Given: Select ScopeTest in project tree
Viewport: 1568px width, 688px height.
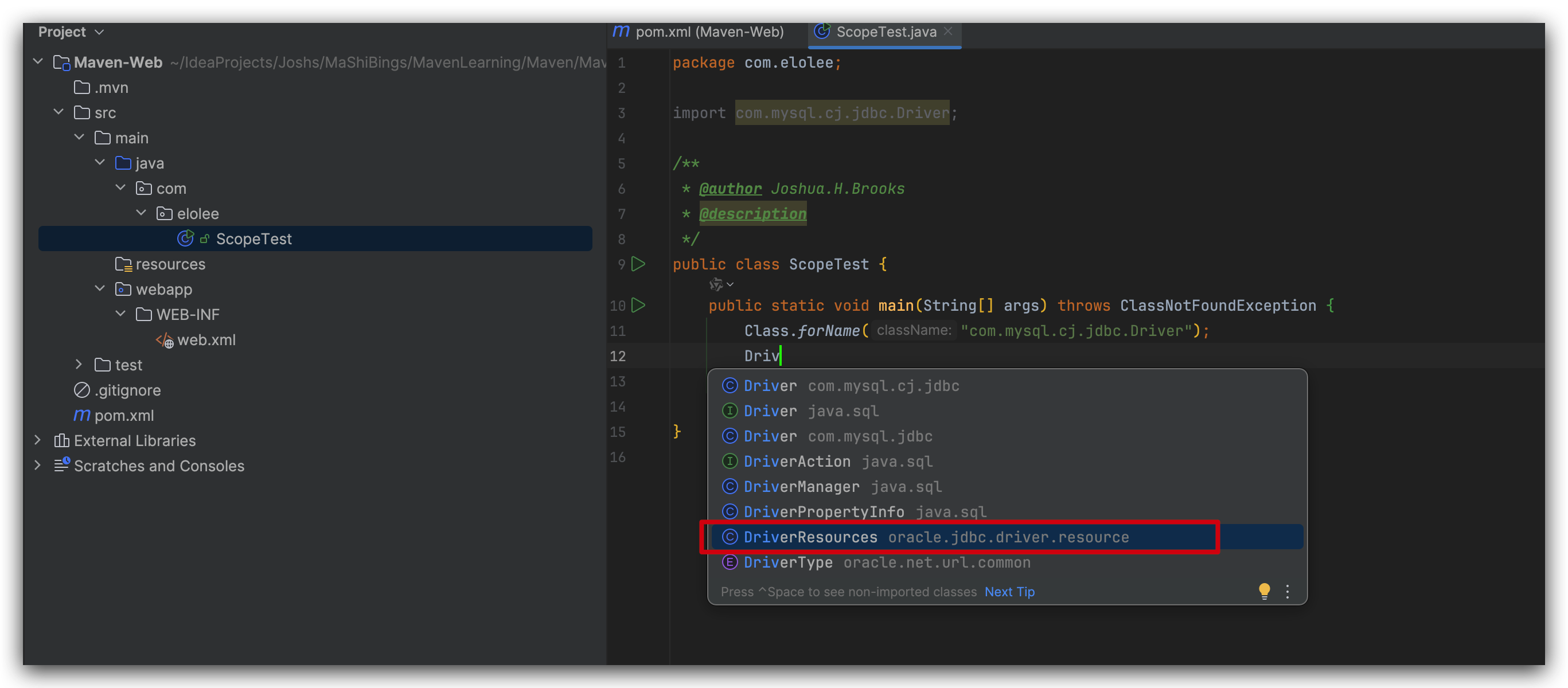Looking at the screenshot, I should tap(315, 239).
